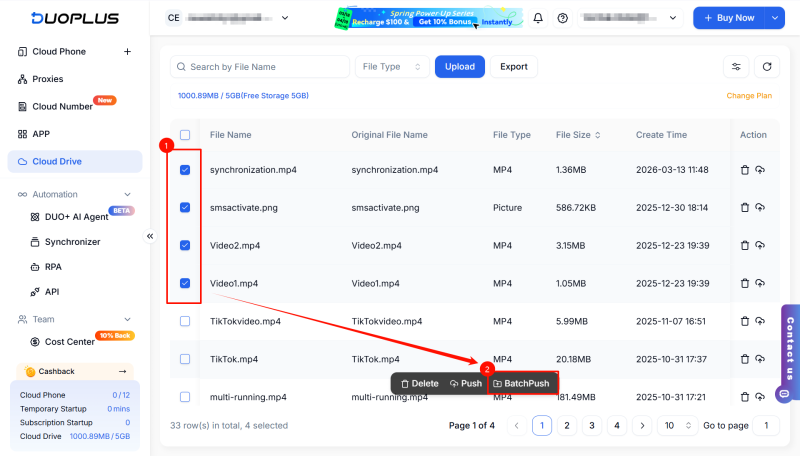
Task: Uncheck the synchronization.mp4 checkbox
Action: (185, 170)
